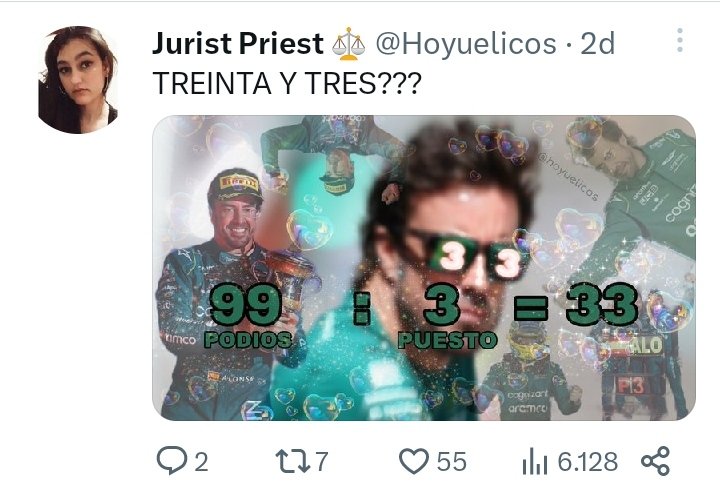Open the three-dot more options menu
The image size is (720, 496).
click(680, 40)
